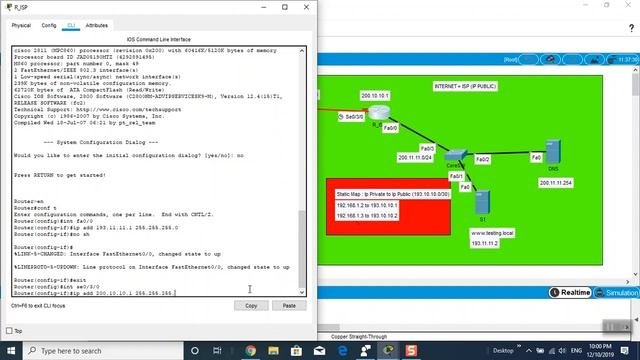Click the red S app icon on taskbar

pyautogui.click(x=411, y=351)
